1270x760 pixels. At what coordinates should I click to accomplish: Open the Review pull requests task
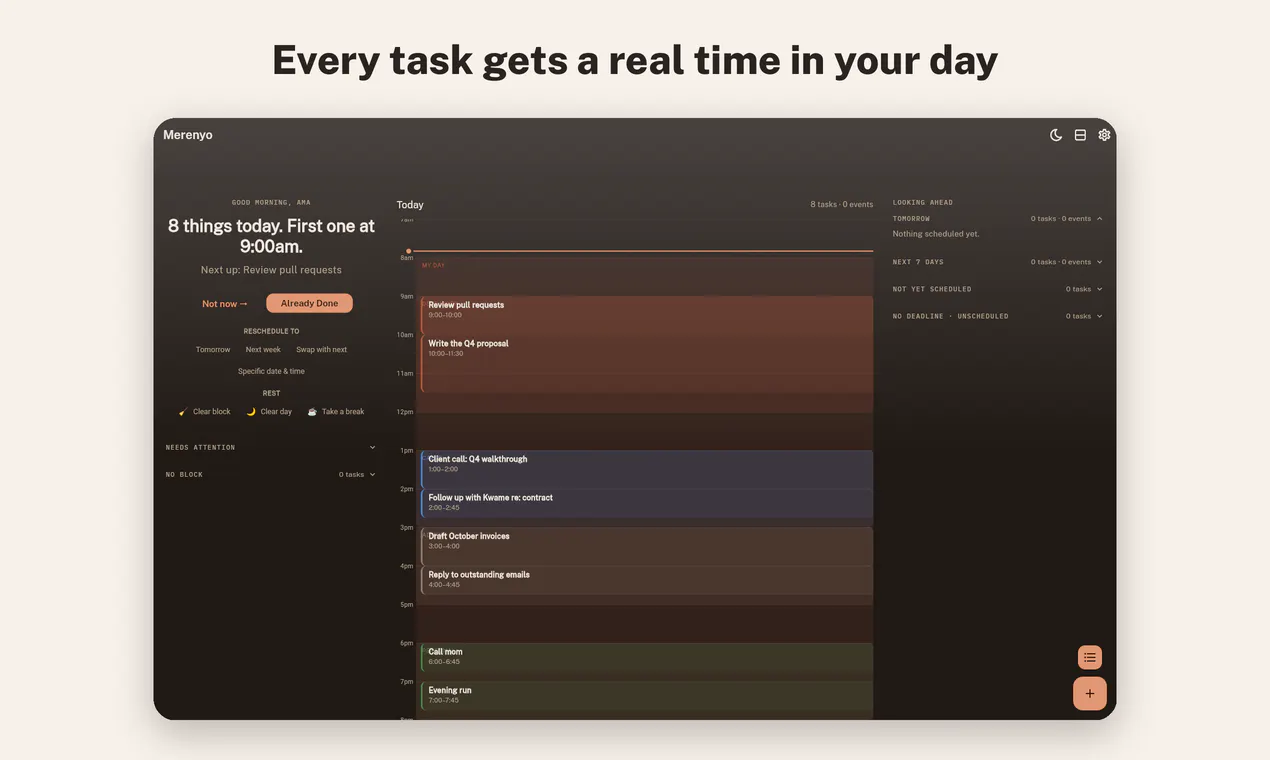pos(647,315)
